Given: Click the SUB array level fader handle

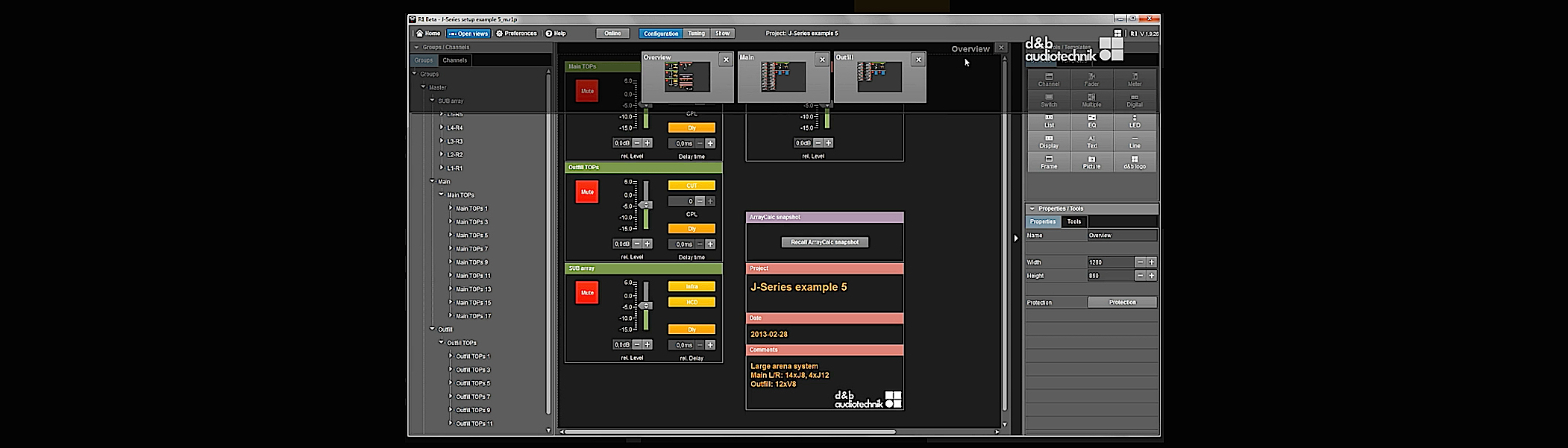Looking at the screenshot, I should tap(645, 306).
